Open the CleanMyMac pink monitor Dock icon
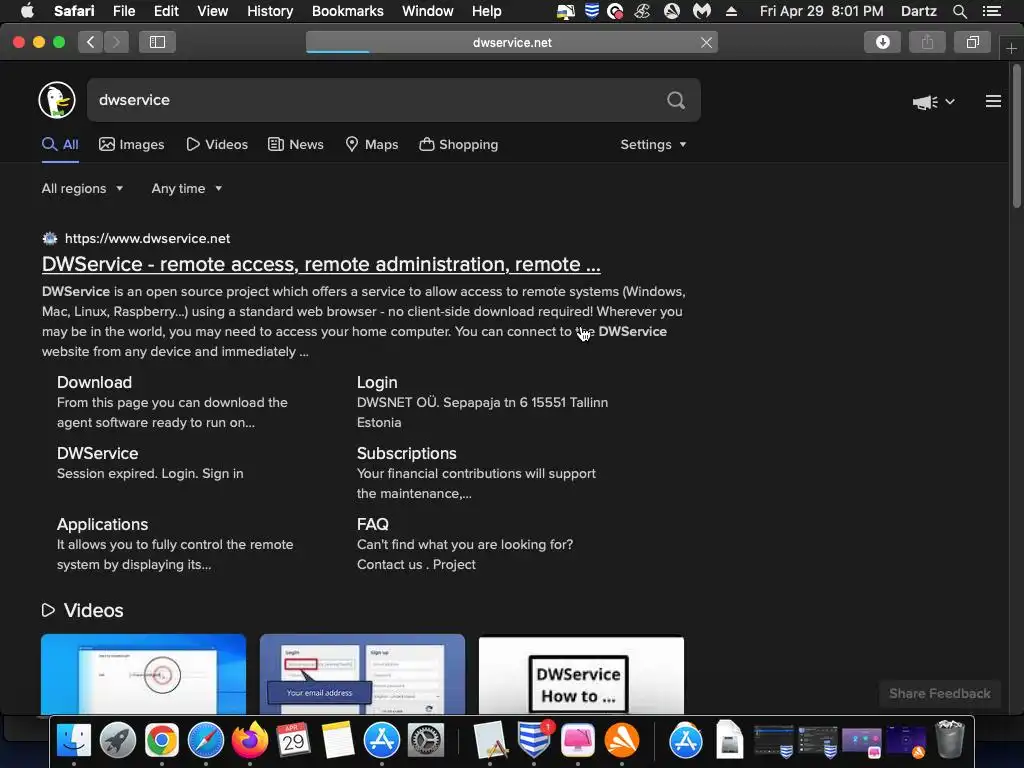The height and width of the screenshot is (768, 1024). [x=578, y=740]
